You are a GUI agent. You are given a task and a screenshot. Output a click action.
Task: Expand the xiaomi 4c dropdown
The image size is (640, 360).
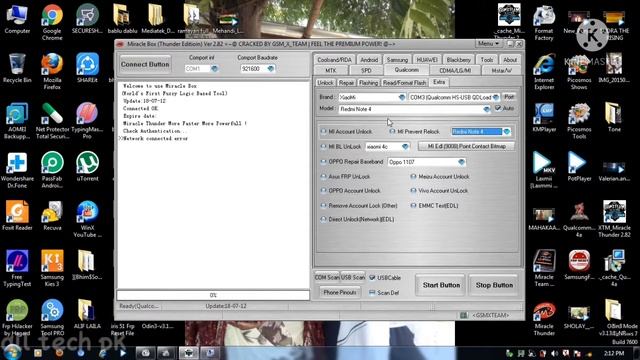click(x=405, y=146)
